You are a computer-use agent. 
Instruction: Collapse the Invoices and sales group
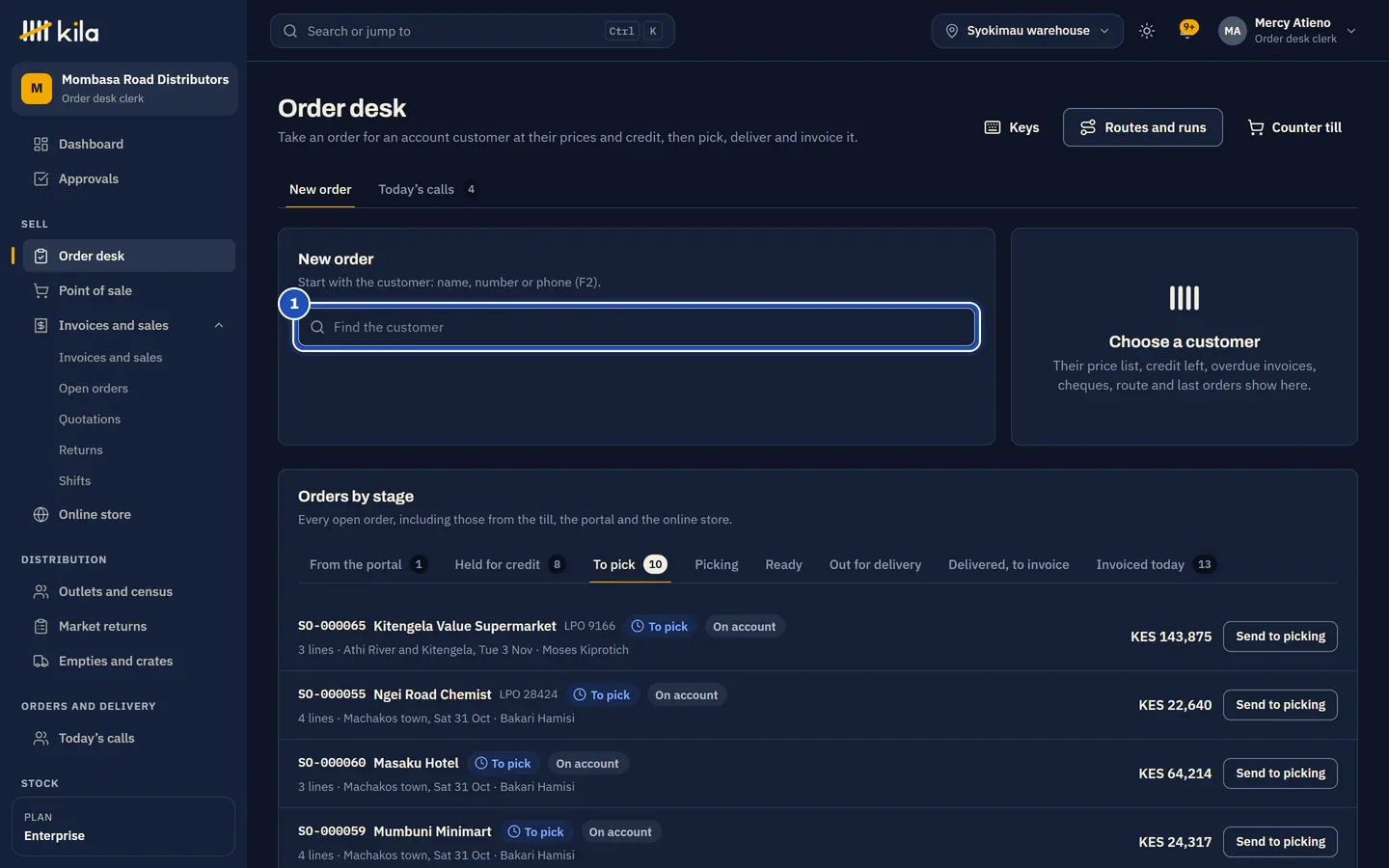[219, 325]
